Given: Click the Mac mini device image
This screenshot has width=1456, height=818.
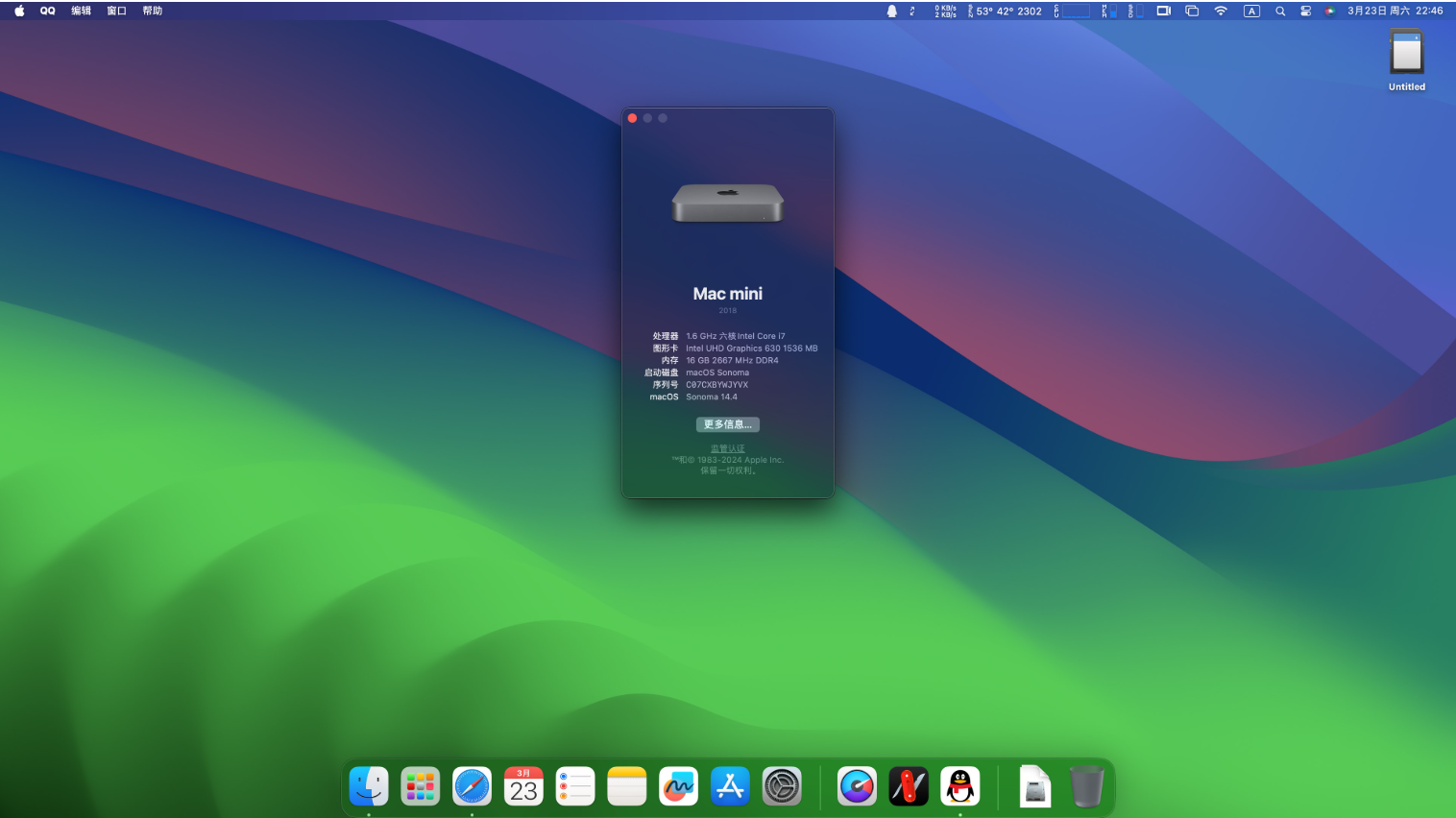Looking at the screenshot, I should coord(728,204).
